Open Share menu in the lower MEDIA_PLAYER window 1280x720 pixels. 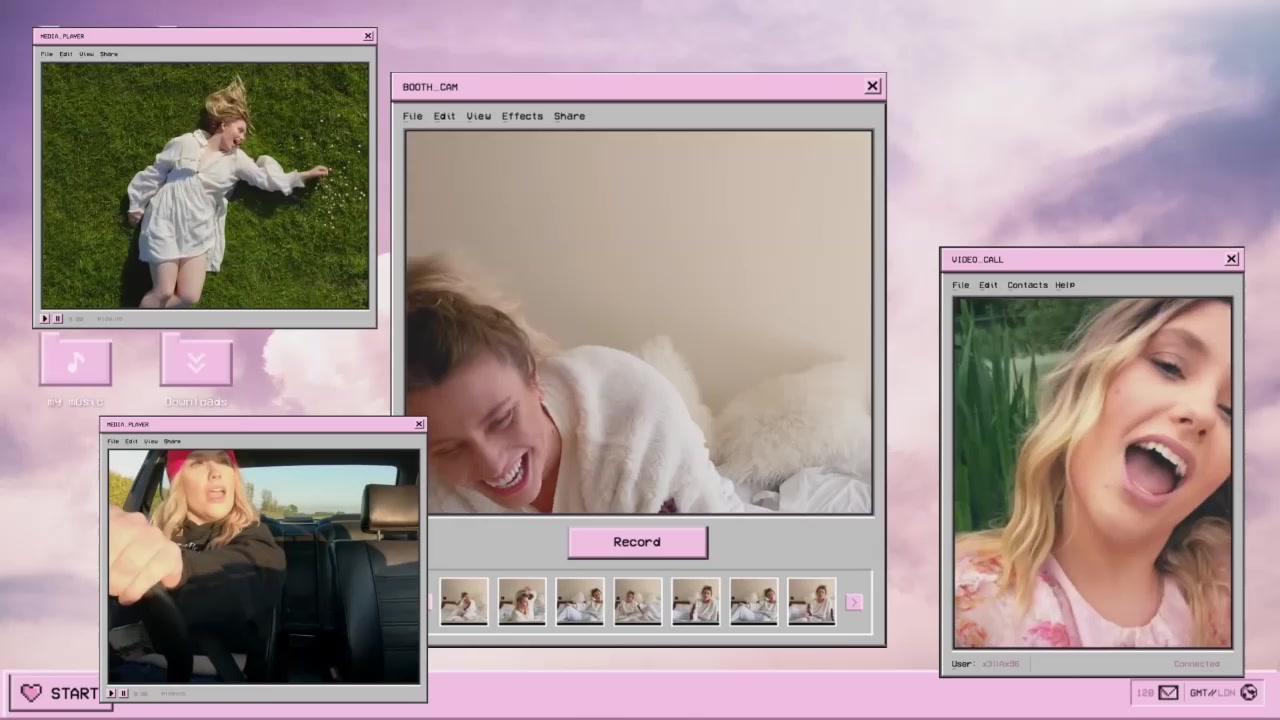tap(172, 441)
